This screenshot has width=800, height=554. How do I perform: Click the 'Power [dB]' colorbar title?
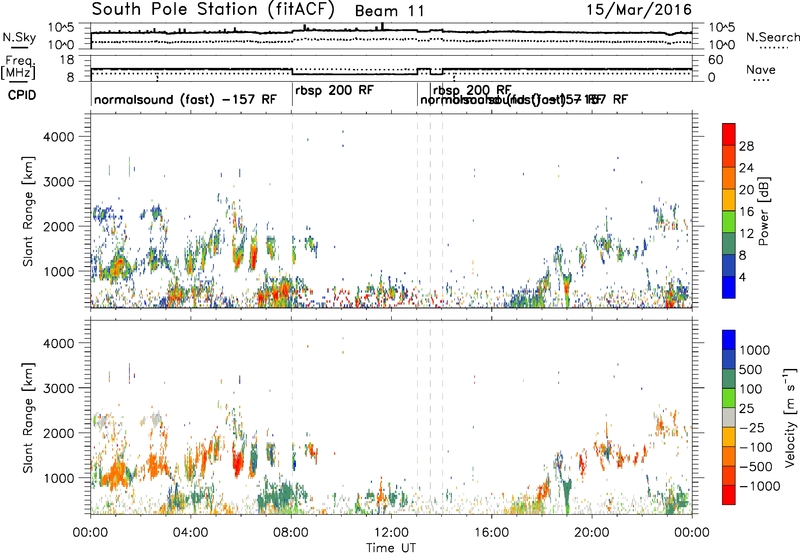click(763, 211)
